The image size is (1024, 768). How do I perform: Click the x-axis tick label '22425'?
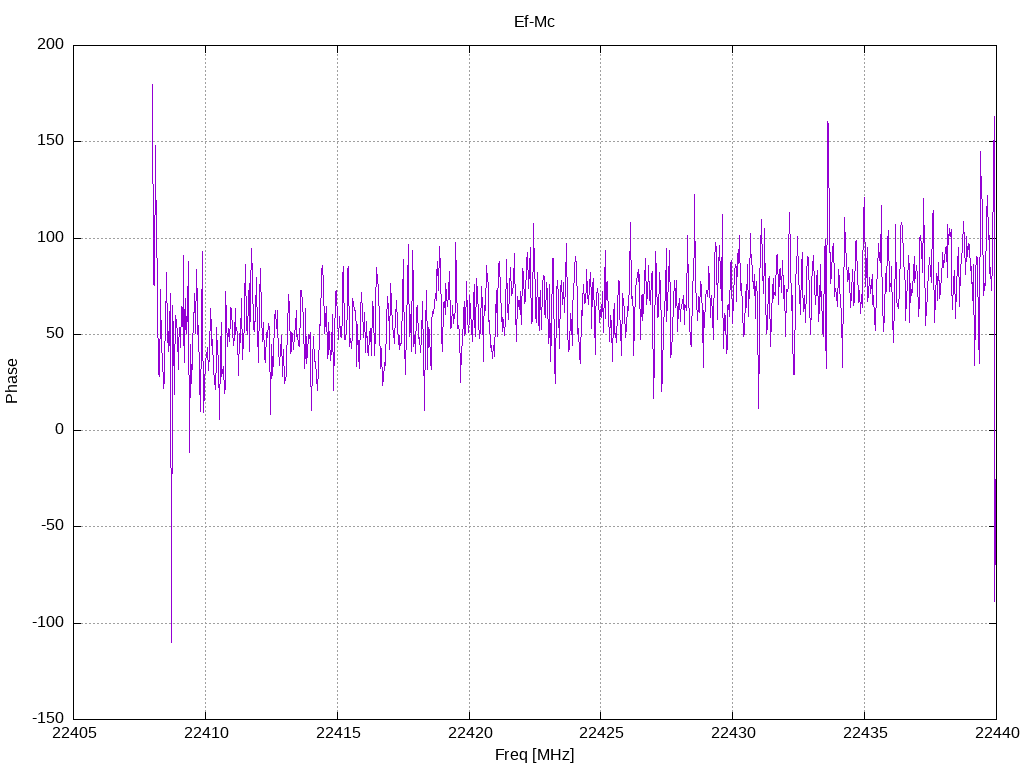pyautogui.click(x=601, y=733)
